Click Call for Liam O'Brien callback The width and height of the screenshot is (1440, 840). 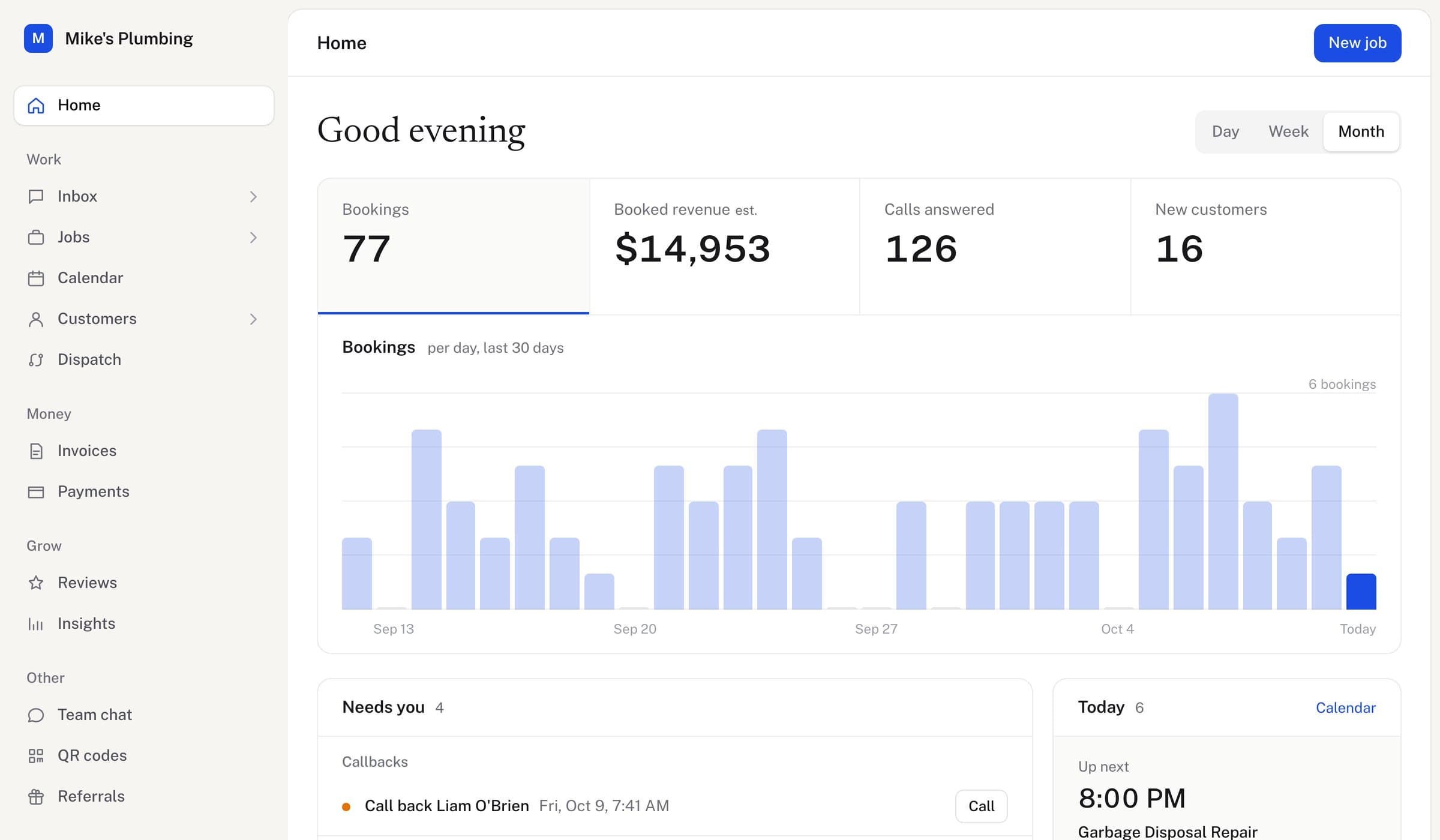coord(982,806)
